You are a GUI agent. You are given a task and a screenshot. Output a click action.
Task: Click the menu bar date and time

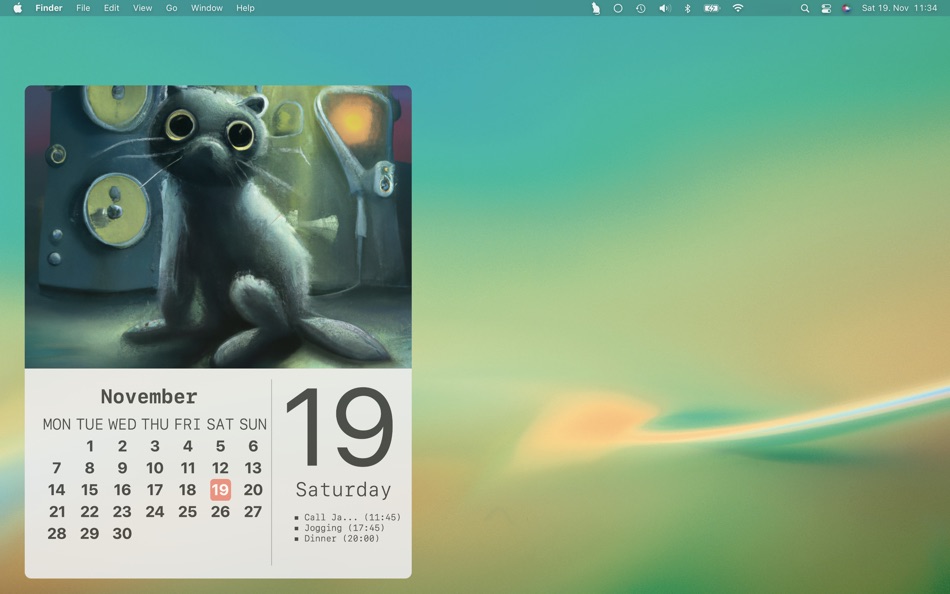[x=899, y=8]
